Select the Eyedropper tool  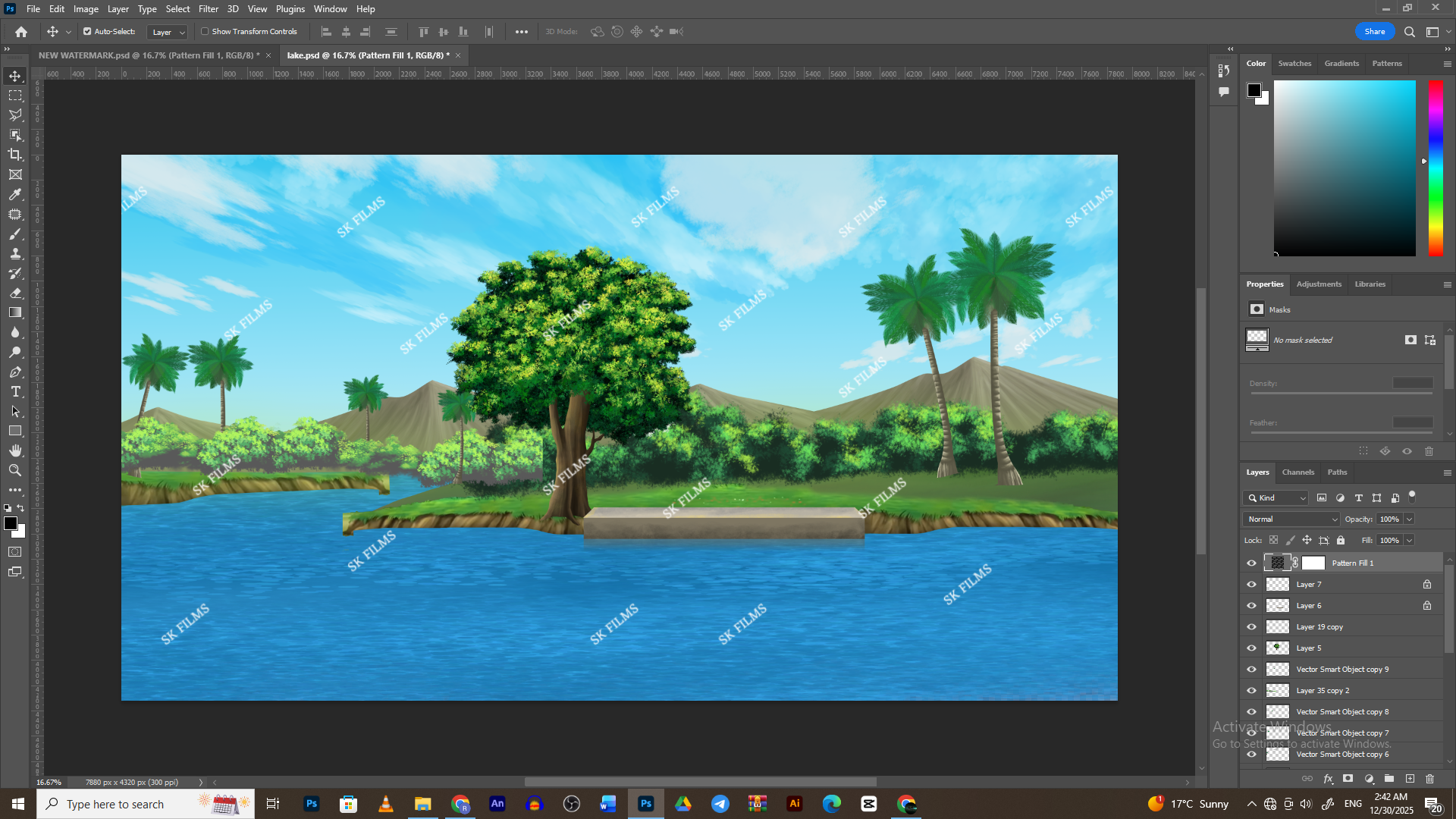coord(15,194)
